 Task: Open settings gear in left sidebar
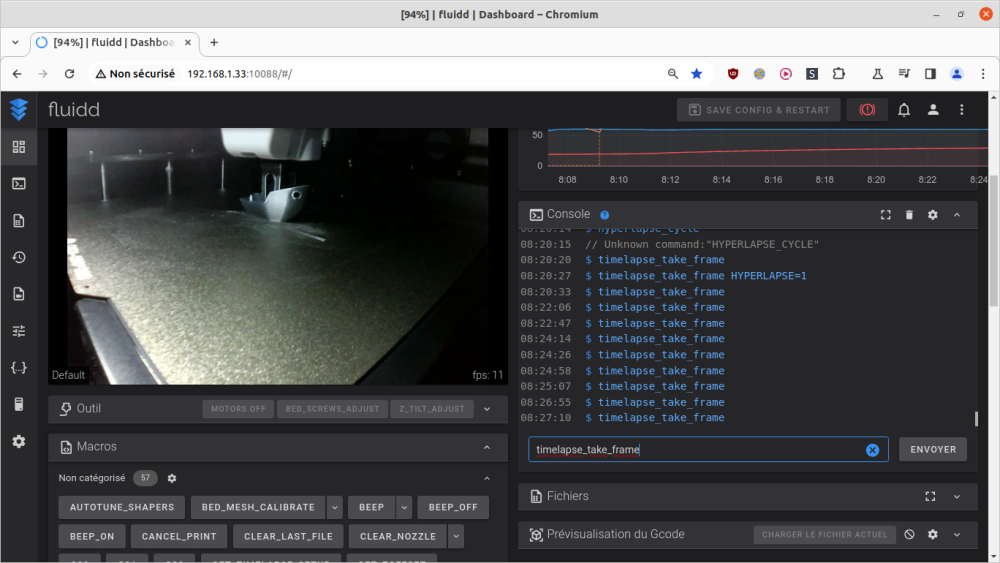pos(18,441)
